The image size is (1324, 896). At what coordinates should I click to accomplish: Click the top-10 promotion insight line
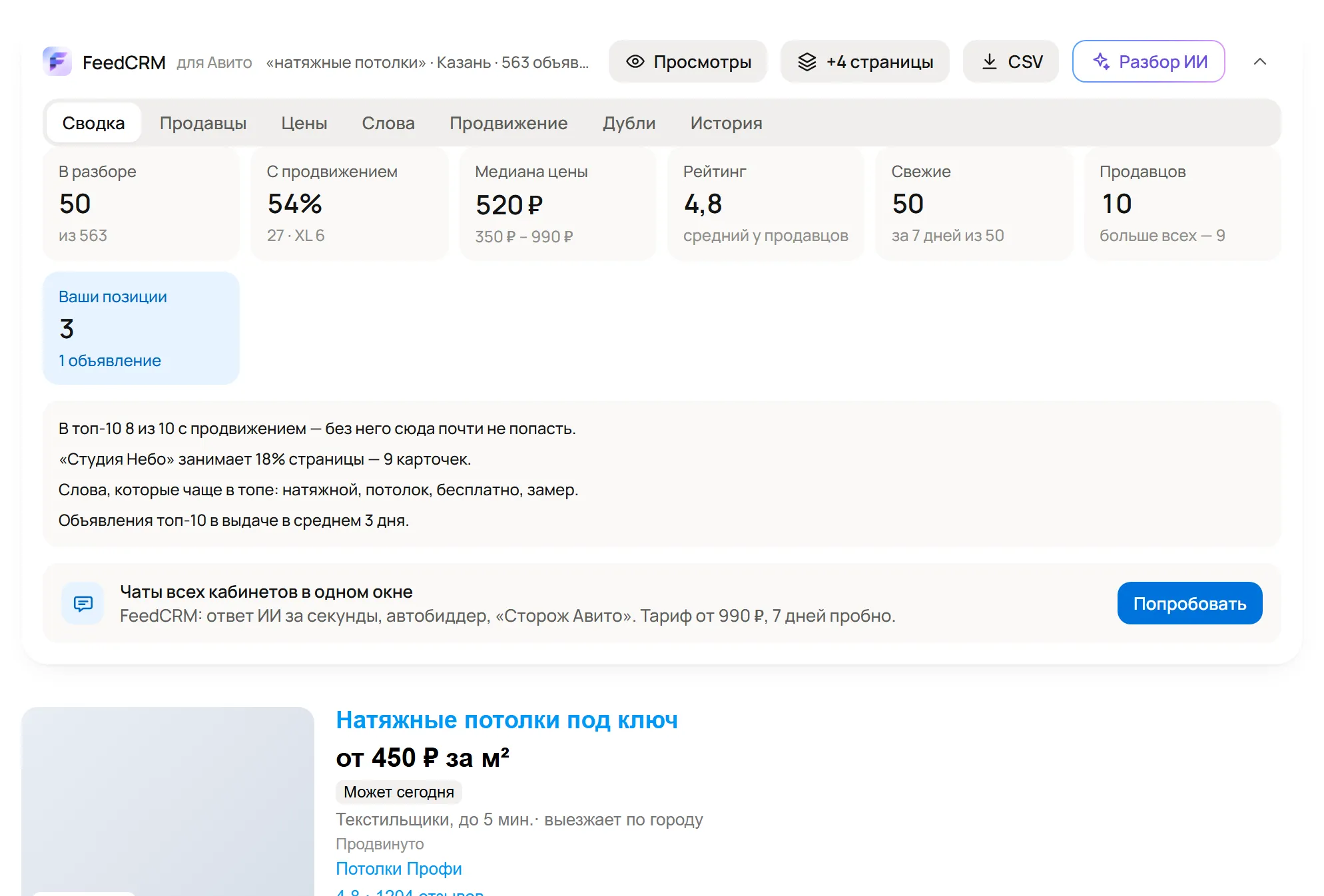click(317, 429)
